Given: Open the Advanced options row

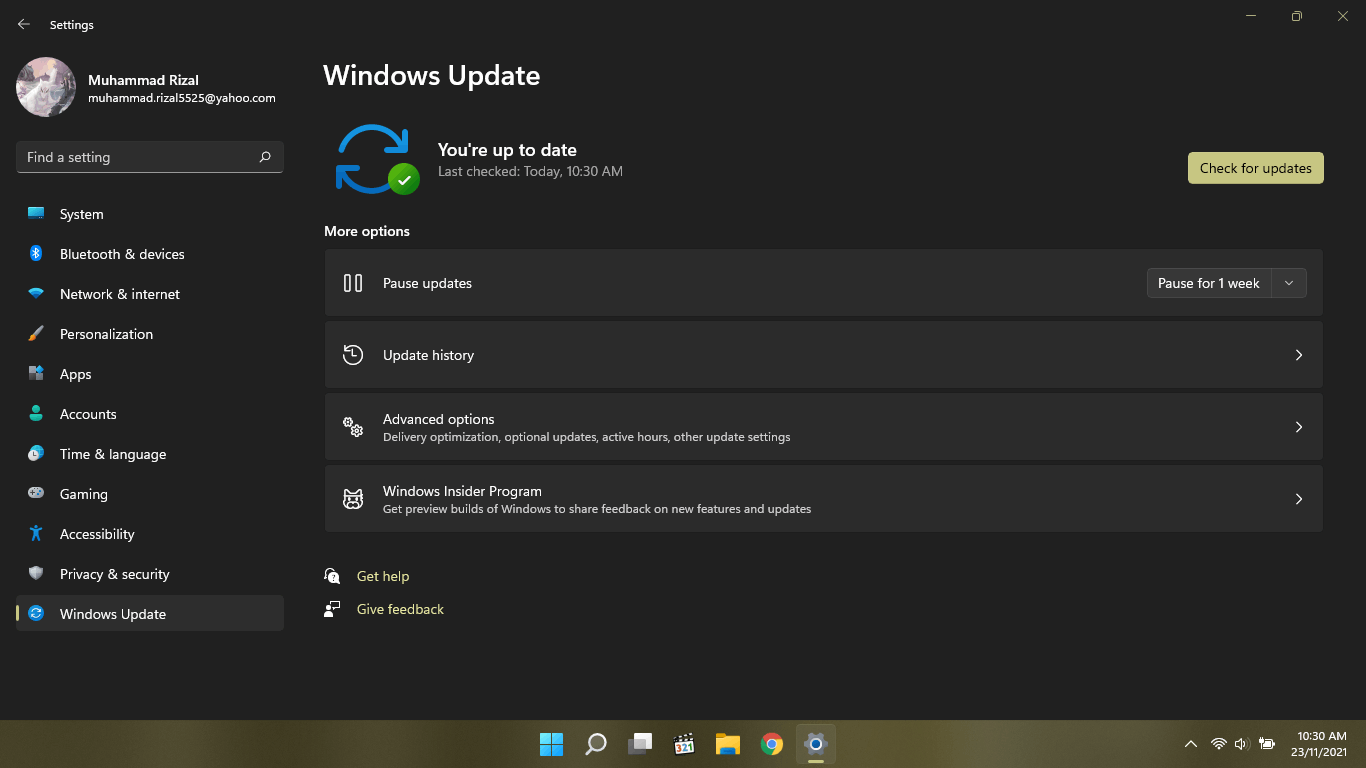Looking at the screenshot, I should (824, 427).
